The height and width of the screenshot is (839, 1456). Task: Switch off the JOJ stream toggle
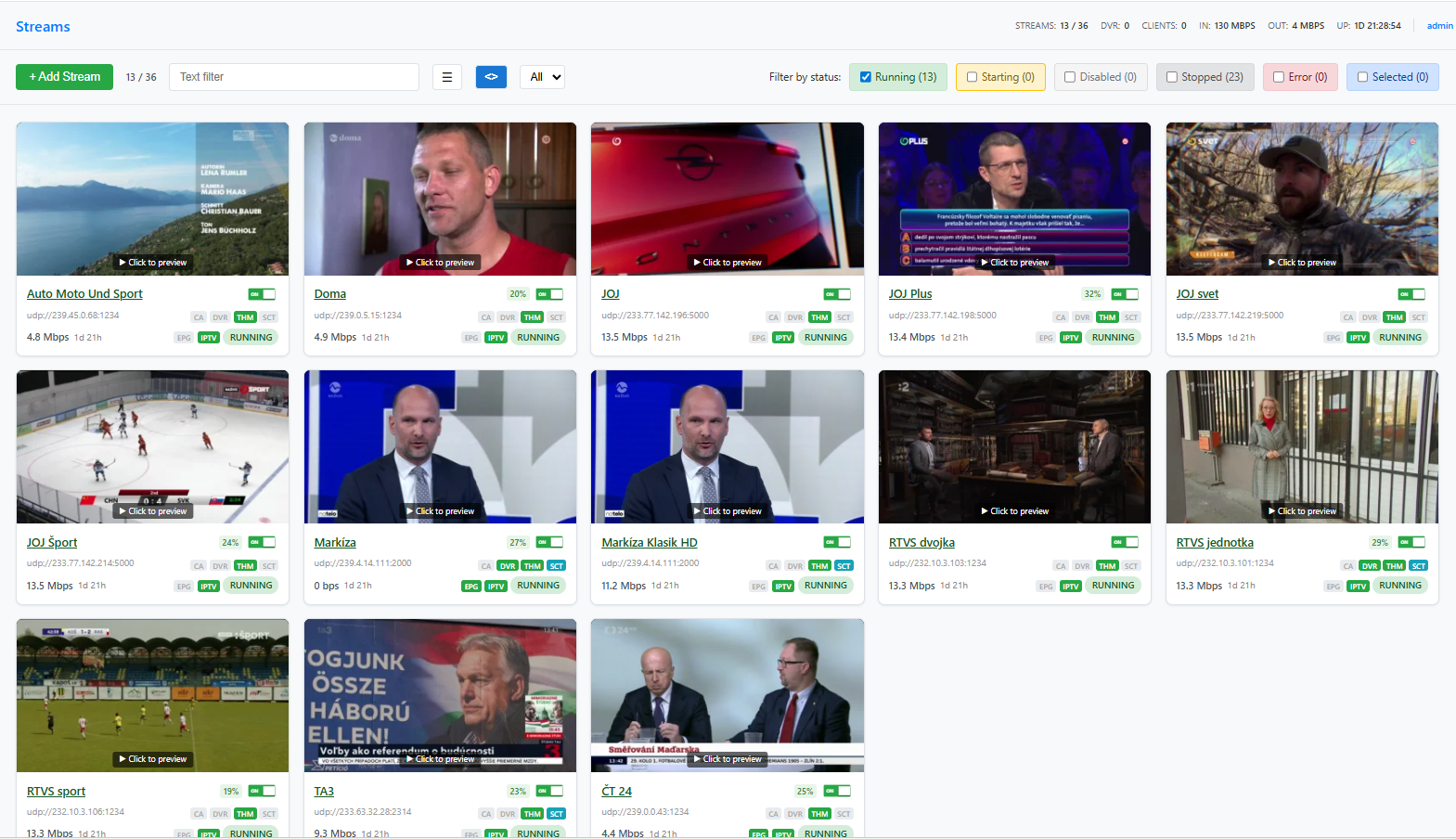click(837, 294)
